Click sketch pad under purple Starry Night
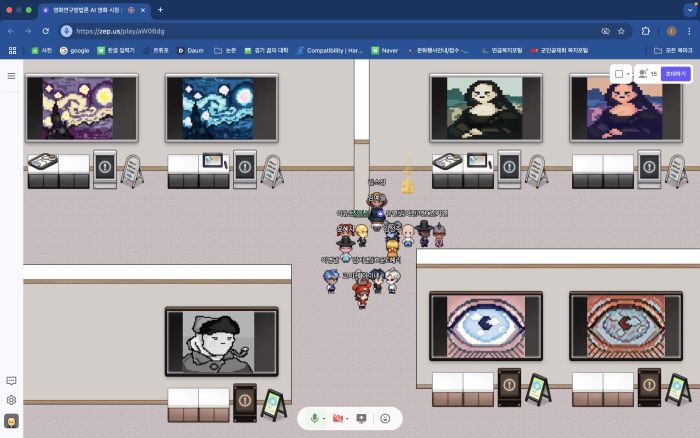Screen dimensions: 700x438 click(x=43, y=161)
